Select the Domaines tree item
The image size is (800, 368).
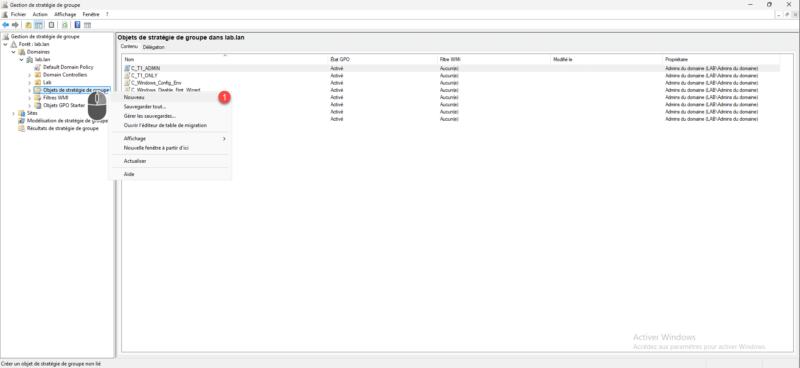[38, 52]
